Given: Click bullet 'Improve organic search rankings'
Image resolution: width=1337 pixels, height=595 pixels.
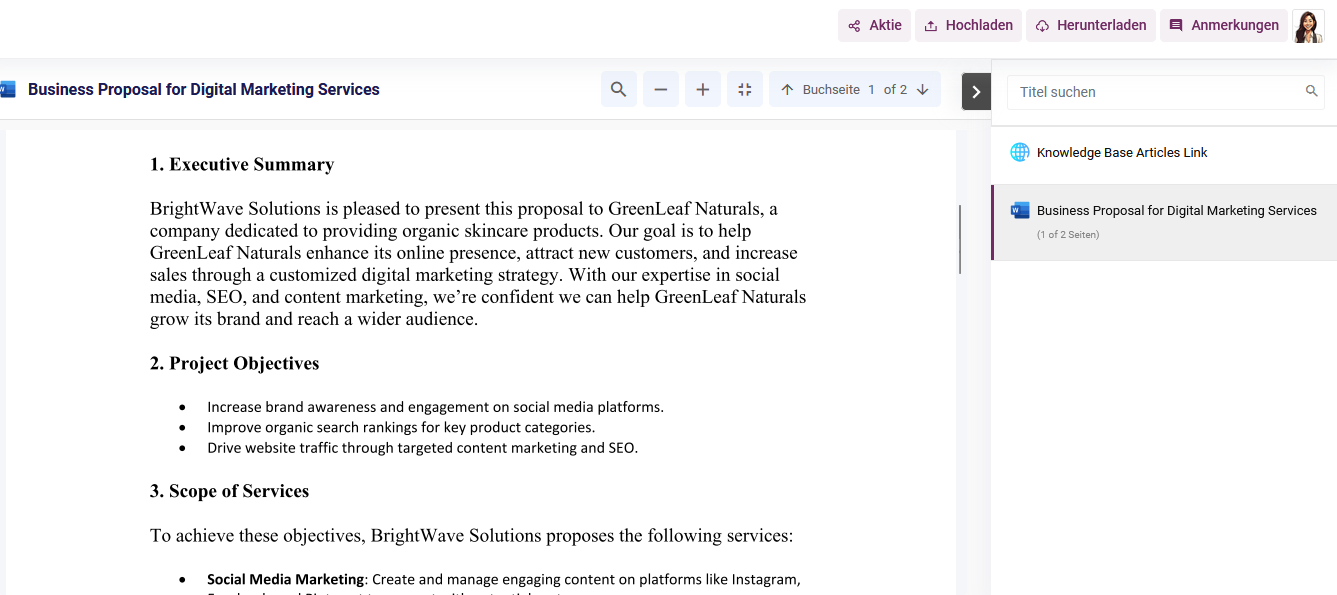Looking at the screenshot, I should [x=401, y=427].
